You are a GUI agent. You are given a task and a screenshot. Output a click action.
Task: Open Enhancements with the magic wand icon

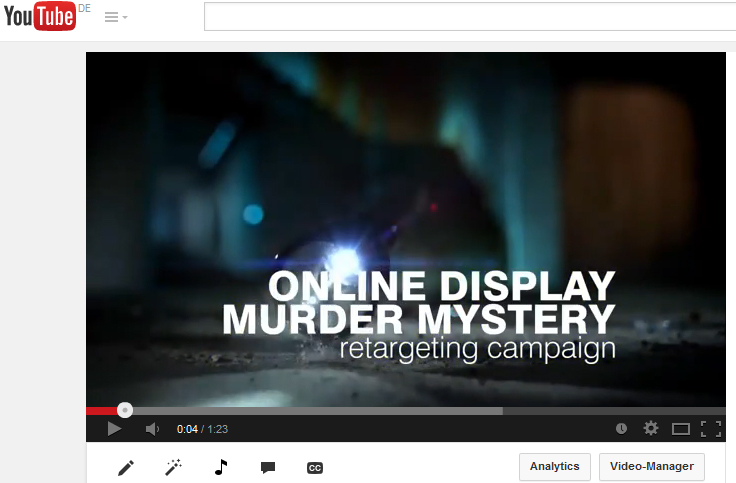pyautogui.click(x=173, y=467)
